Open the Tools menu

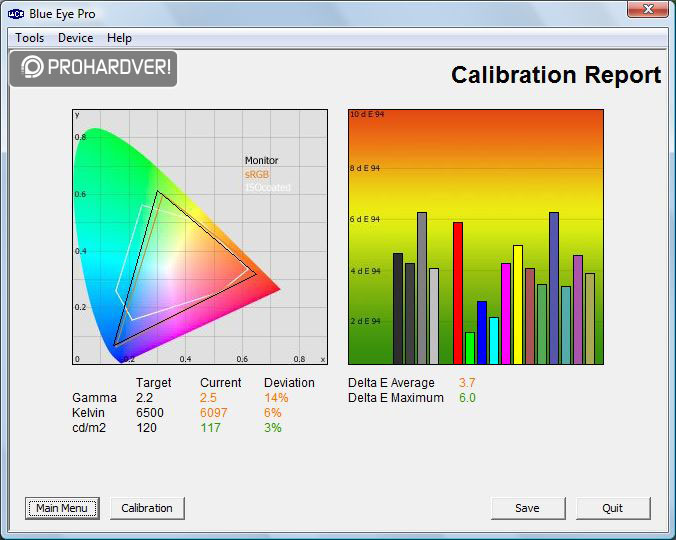coord(29,38)
